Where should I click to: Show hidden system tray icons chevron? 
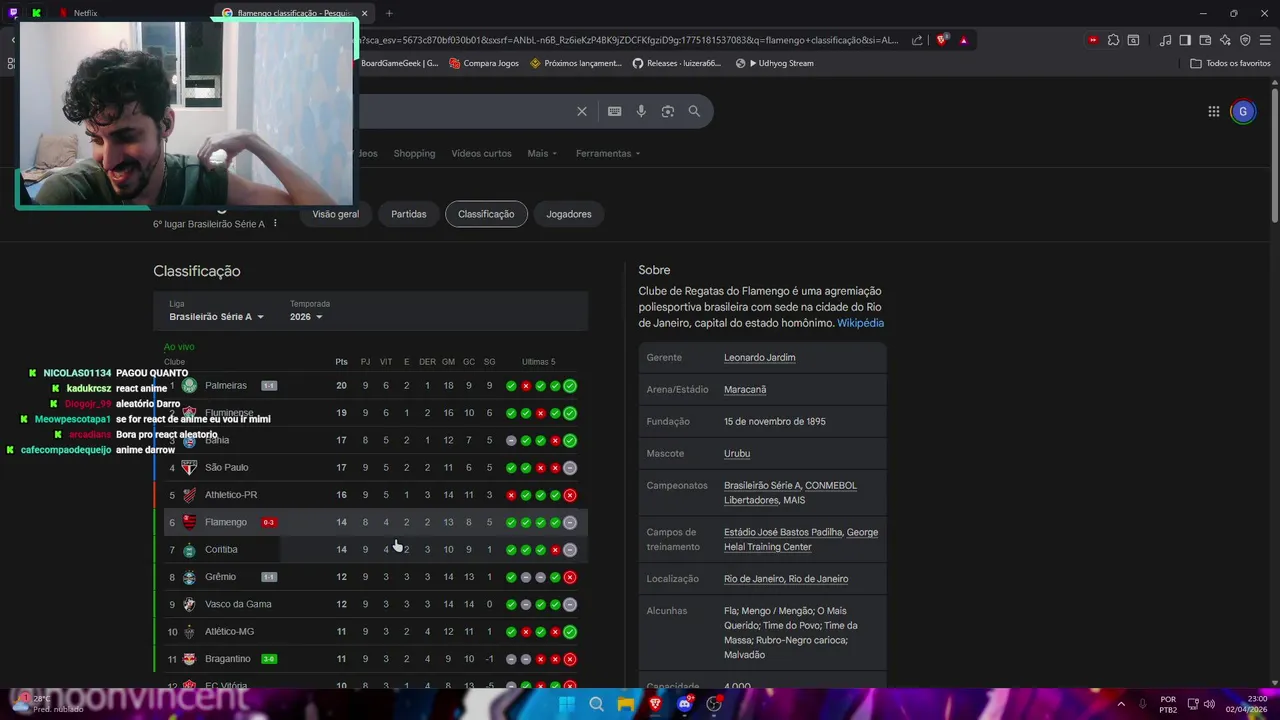click(x=1120, y=704)
